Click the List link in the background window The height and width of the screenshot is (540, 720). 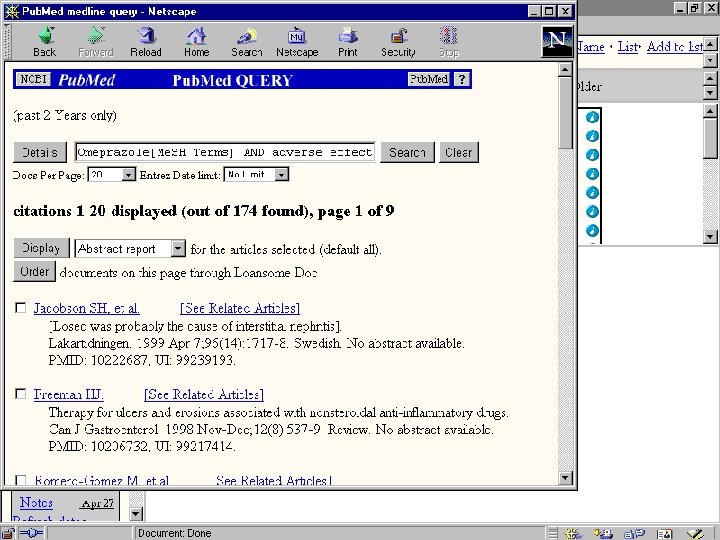coord(628,46)
